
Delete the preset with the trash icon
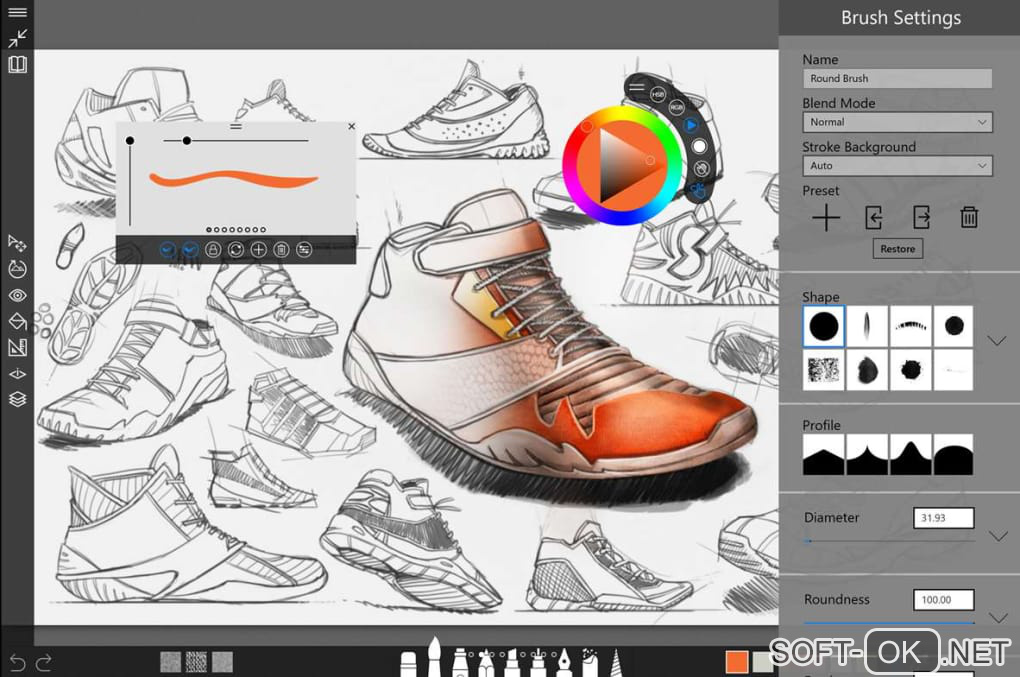(969, 218)
